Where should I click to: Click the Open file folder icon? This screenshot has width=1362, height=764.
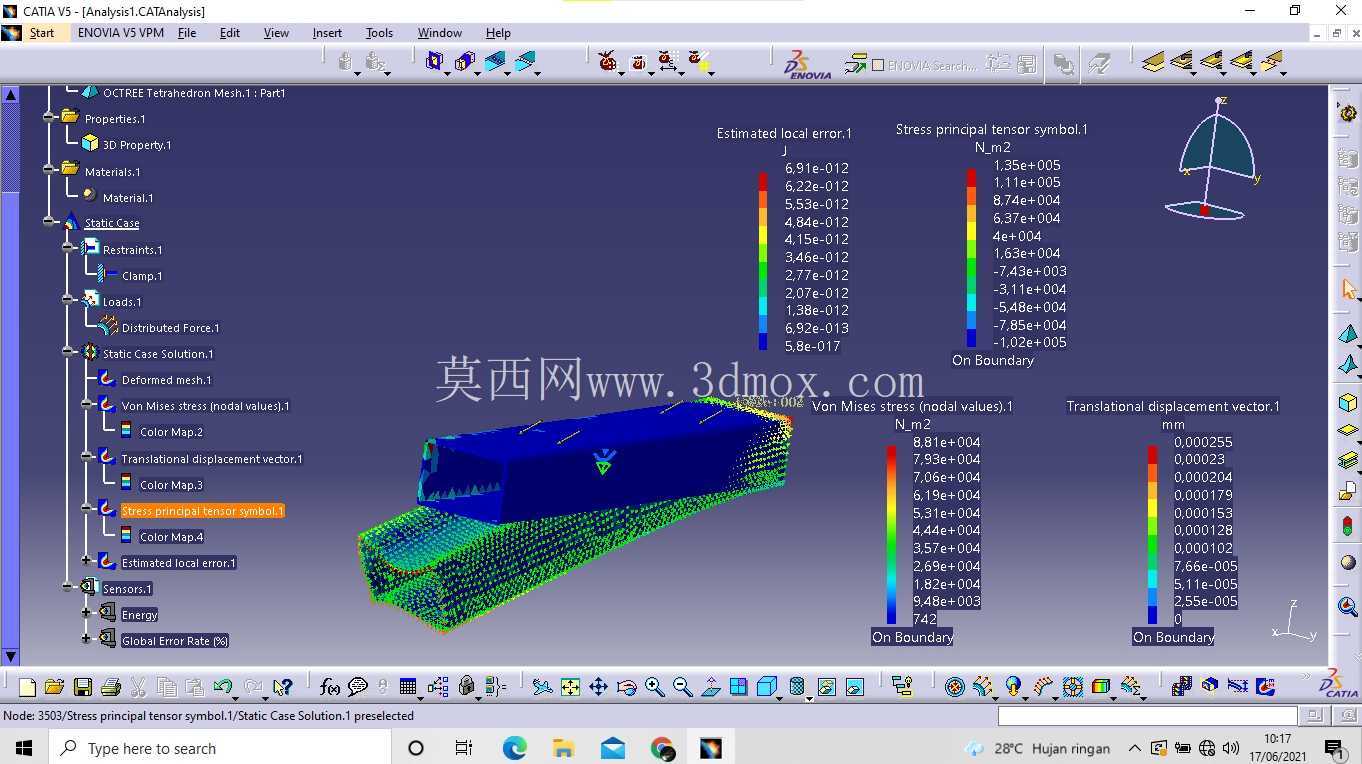click(x=54, y=687)
